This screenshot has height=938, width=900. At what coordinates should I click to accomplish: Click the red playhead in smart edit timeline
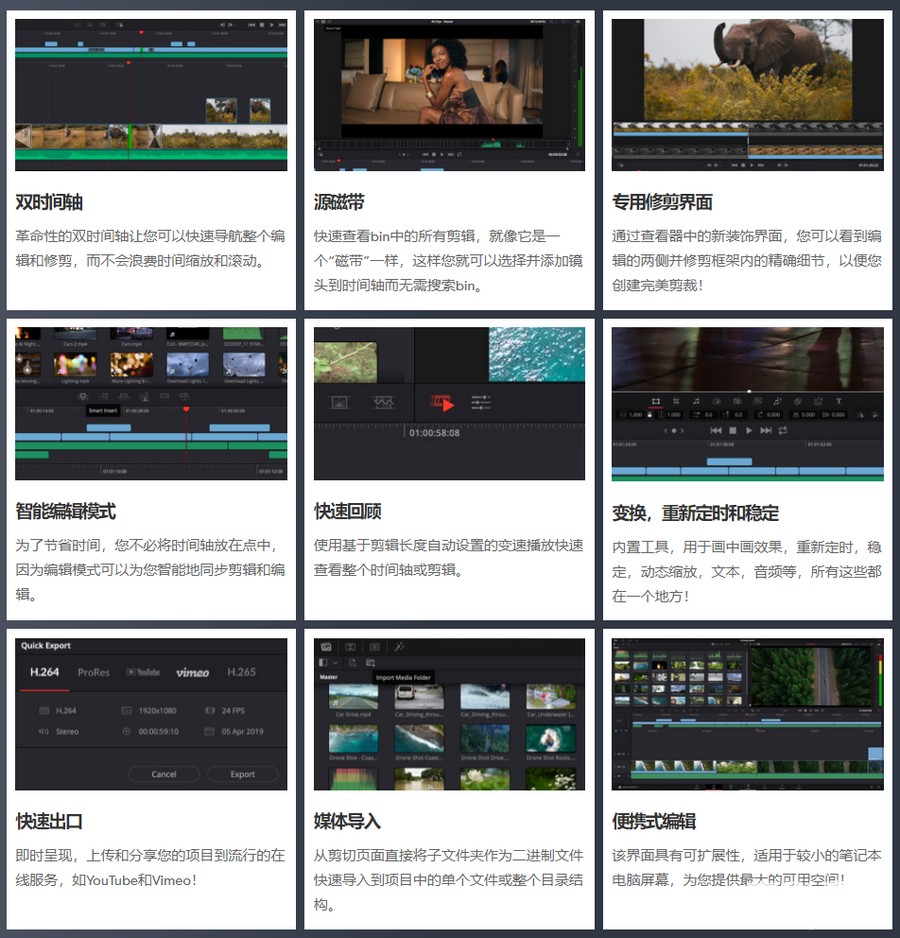click(x=186, y=409)
